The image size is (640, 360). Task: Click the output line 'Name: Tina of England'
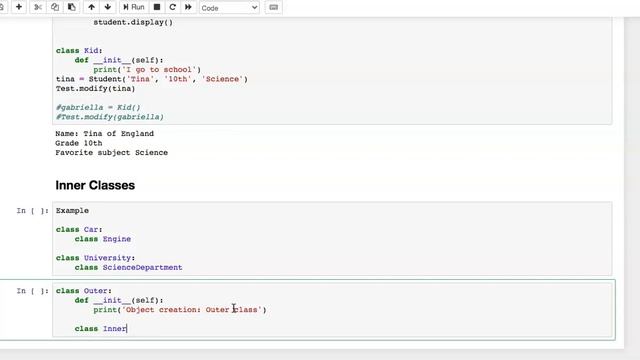(104, 133)
